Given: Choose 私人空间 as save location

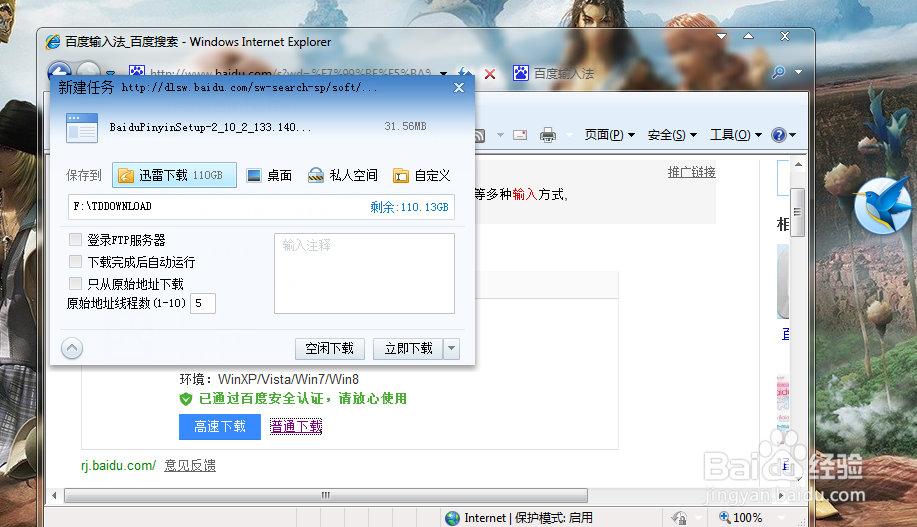Looking at the screenshot, I should (x=343, y=175).
